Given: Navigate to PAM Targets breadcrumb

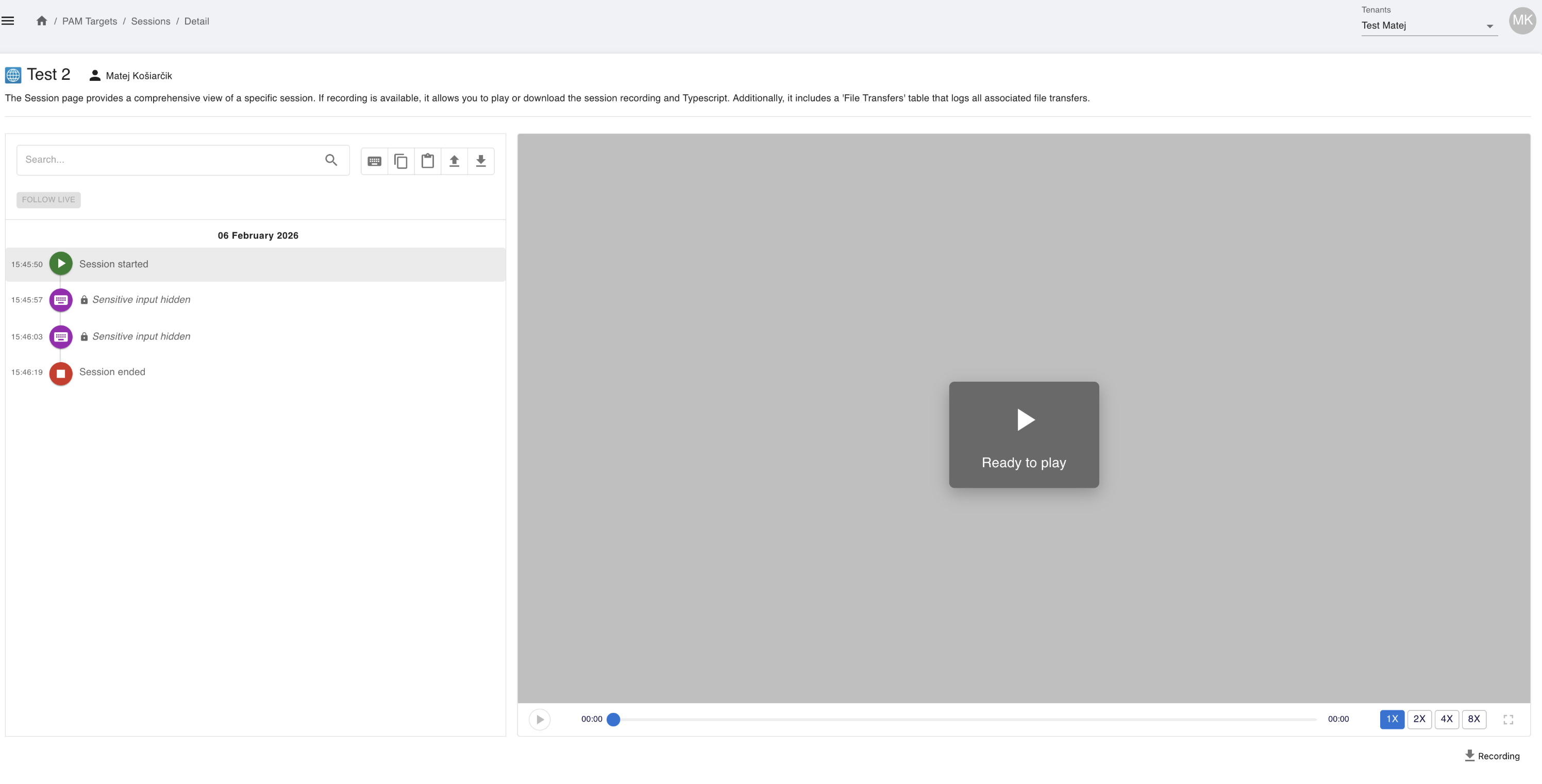Looking at the screenshot, I should (x=90, y=22).
